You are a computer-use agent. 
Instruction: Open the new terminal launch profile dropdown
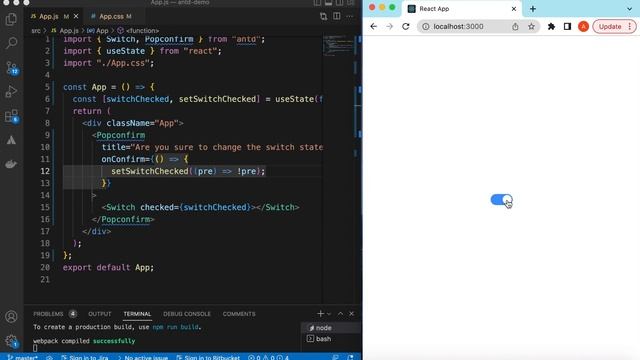[x=329, y=313]
